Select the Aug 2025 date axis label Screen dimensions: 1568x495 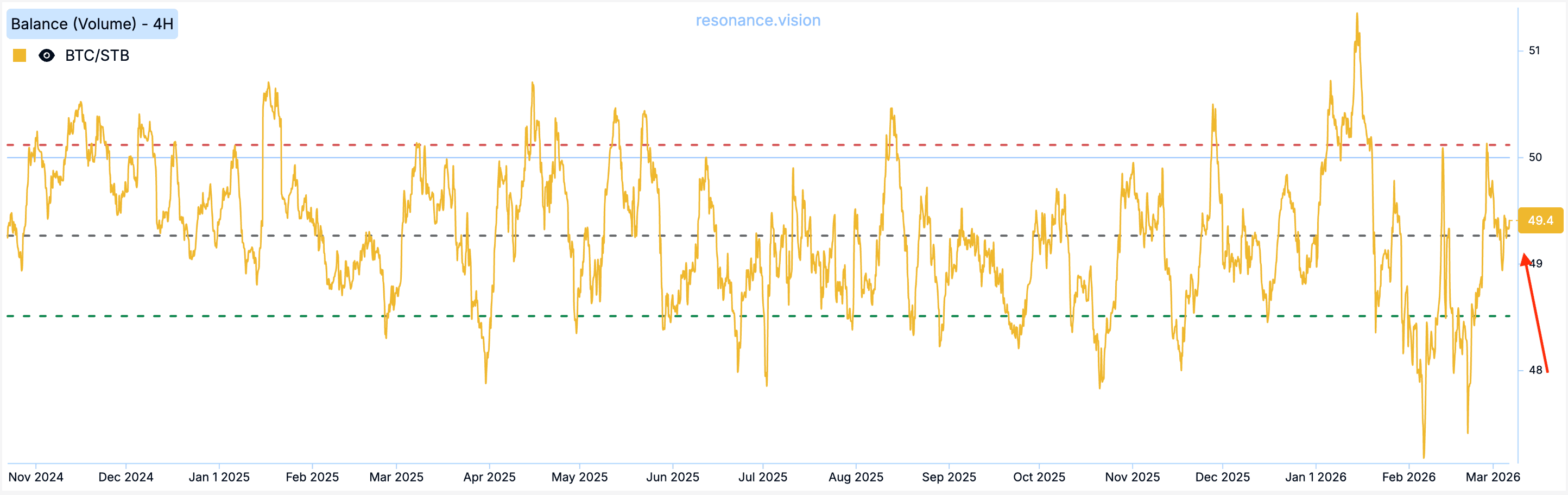click(856, 477)
